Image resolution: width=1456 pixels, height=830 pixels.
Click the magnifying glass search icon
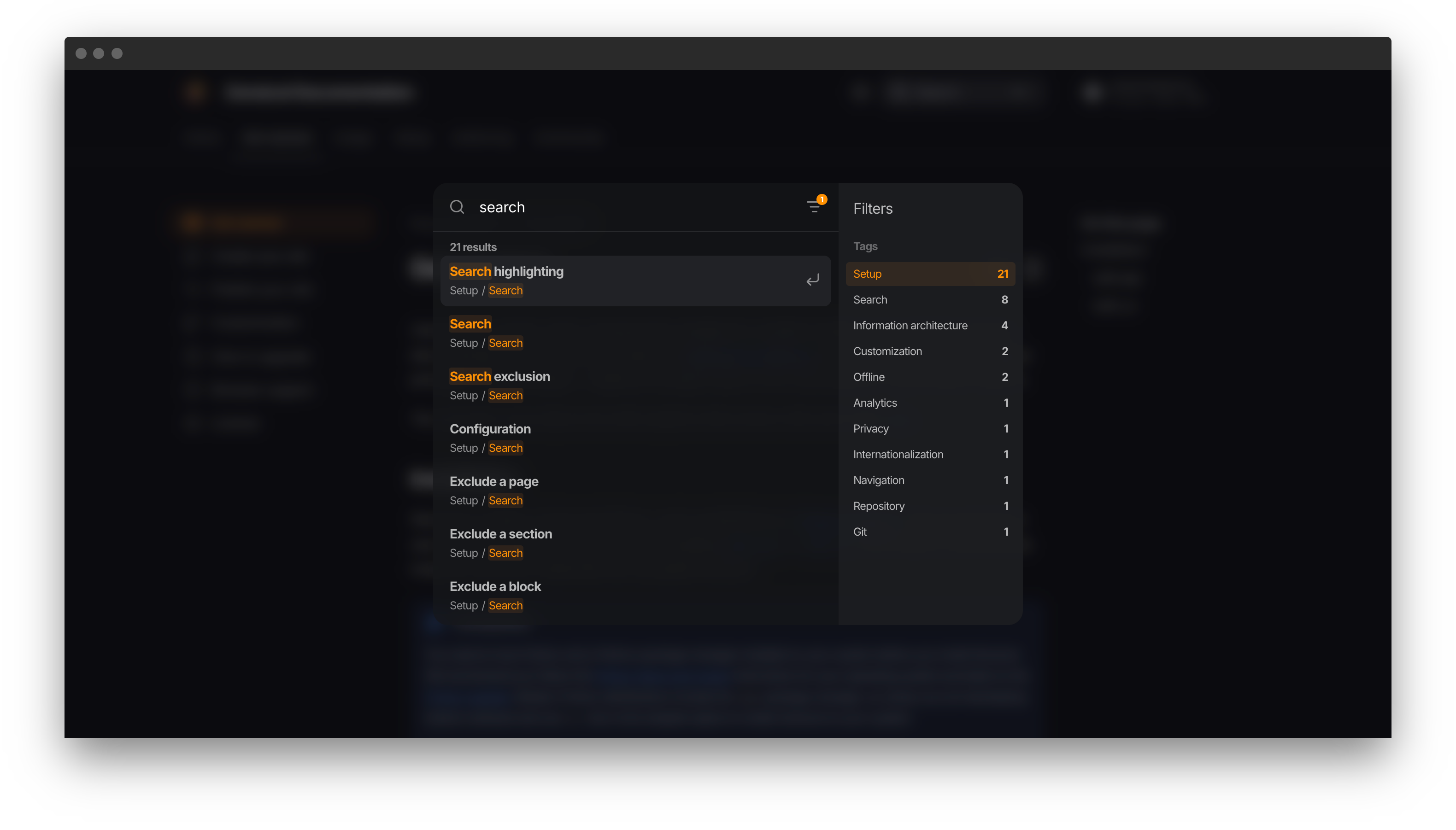pyautogui.click(x=457, y=207)
